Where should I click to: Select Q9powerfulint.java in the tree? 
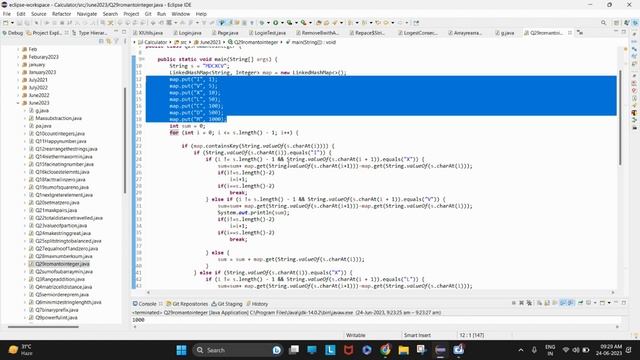coord(56,318)
